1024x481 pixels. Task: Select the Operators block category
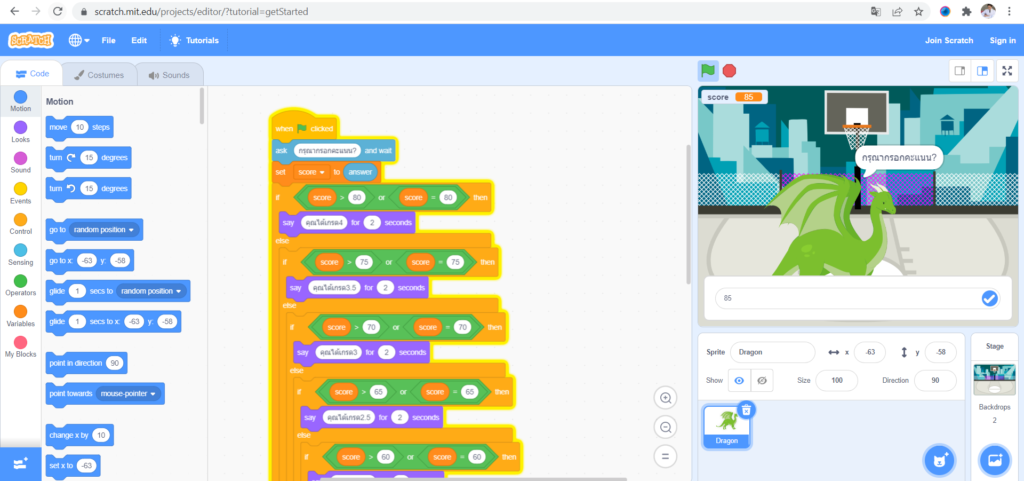(x=20, y=286)
